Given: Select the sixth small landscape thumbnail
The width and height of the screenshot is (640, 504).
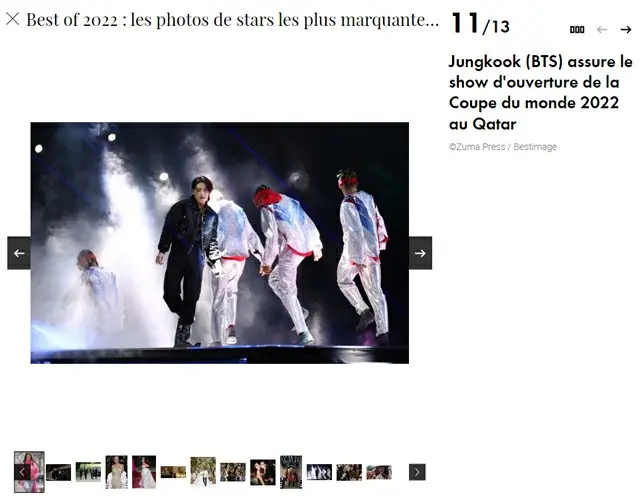Looking at the screenshot, I should (173, 472).
